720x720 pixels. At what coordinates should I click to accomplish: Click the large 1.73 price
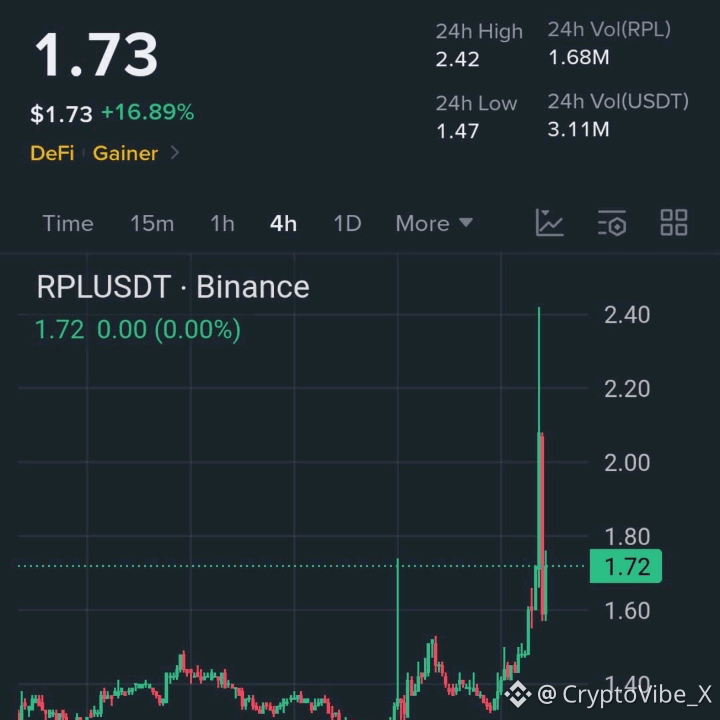click(96, 55)
